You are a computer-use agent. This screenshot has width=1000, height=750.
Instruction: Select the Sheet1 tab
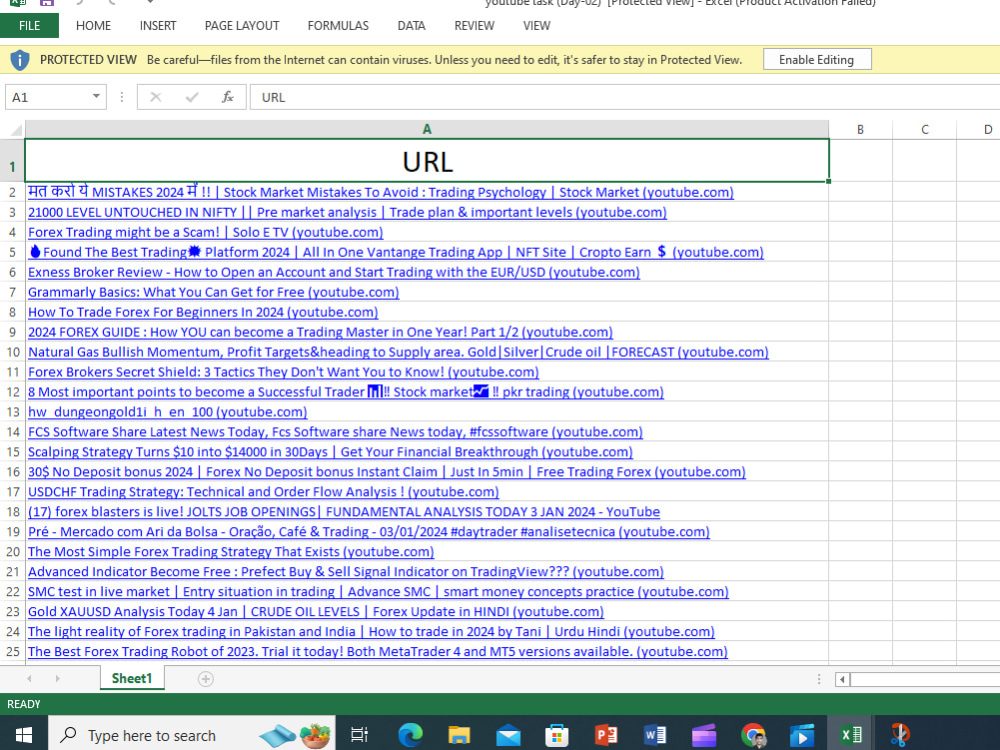coord(131,678)
